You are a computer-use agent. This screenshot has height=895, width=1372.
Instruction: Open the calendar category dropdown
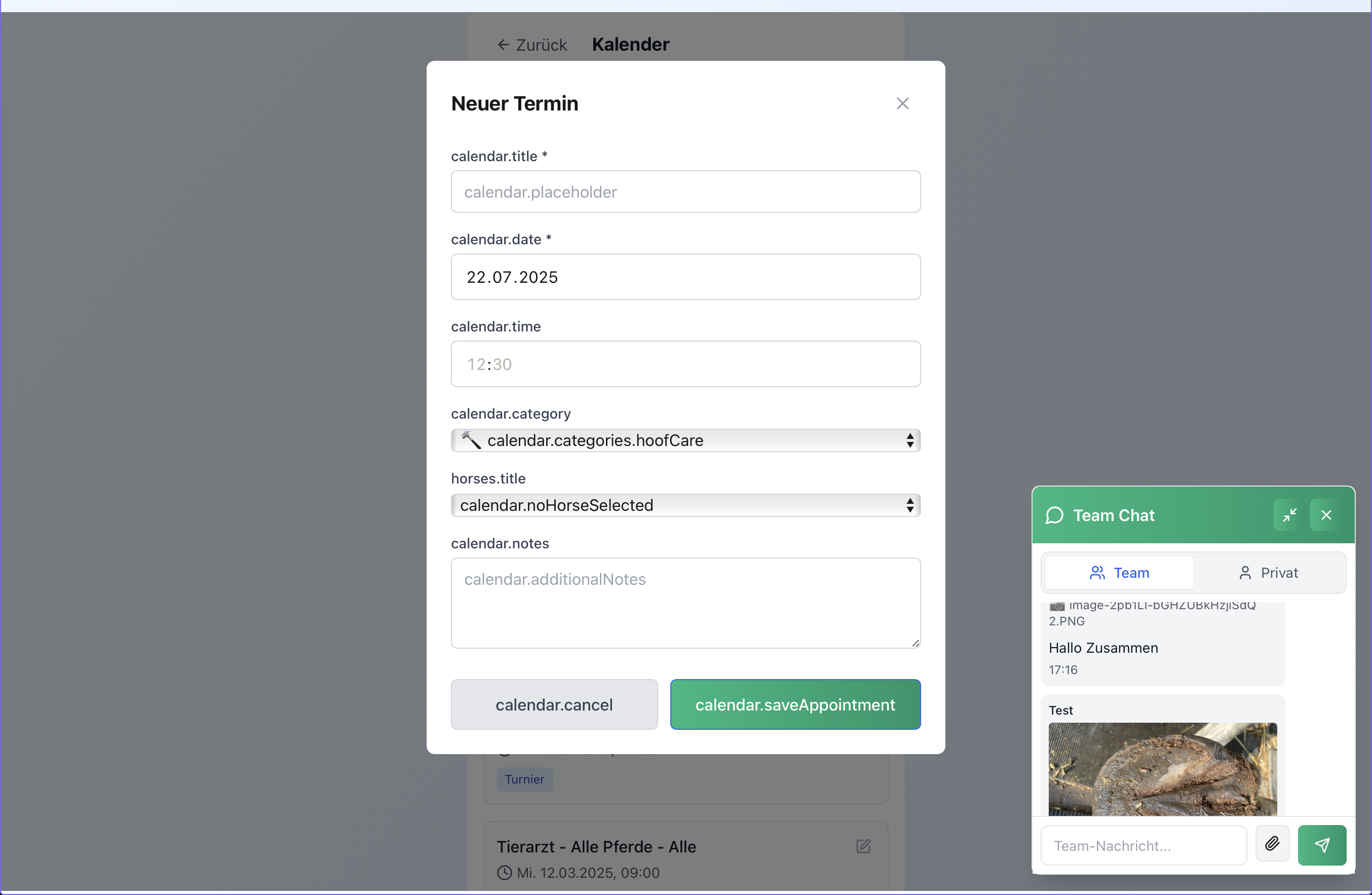coord(685,440)
